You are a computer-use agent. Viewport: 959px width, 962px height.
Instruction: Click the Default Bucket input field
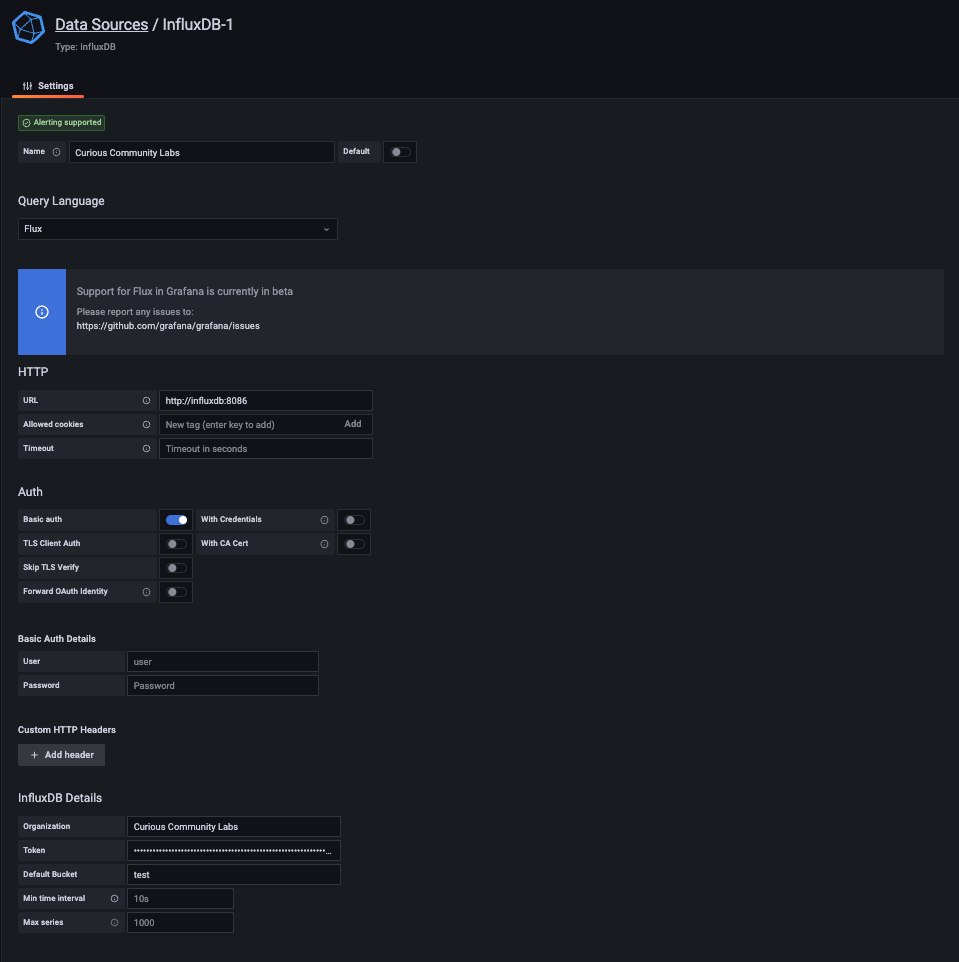point(234,875)
